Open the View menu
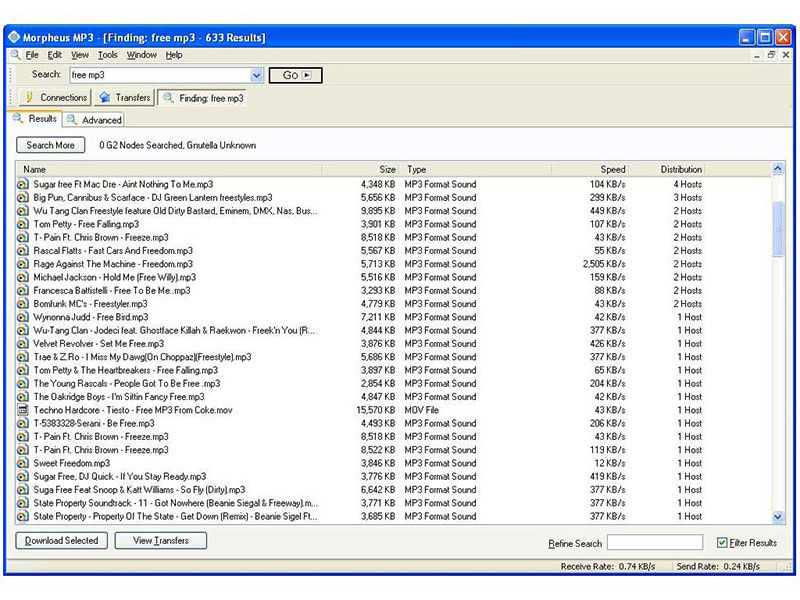Viewport: 800px width, 600px height. pos(80,55)
